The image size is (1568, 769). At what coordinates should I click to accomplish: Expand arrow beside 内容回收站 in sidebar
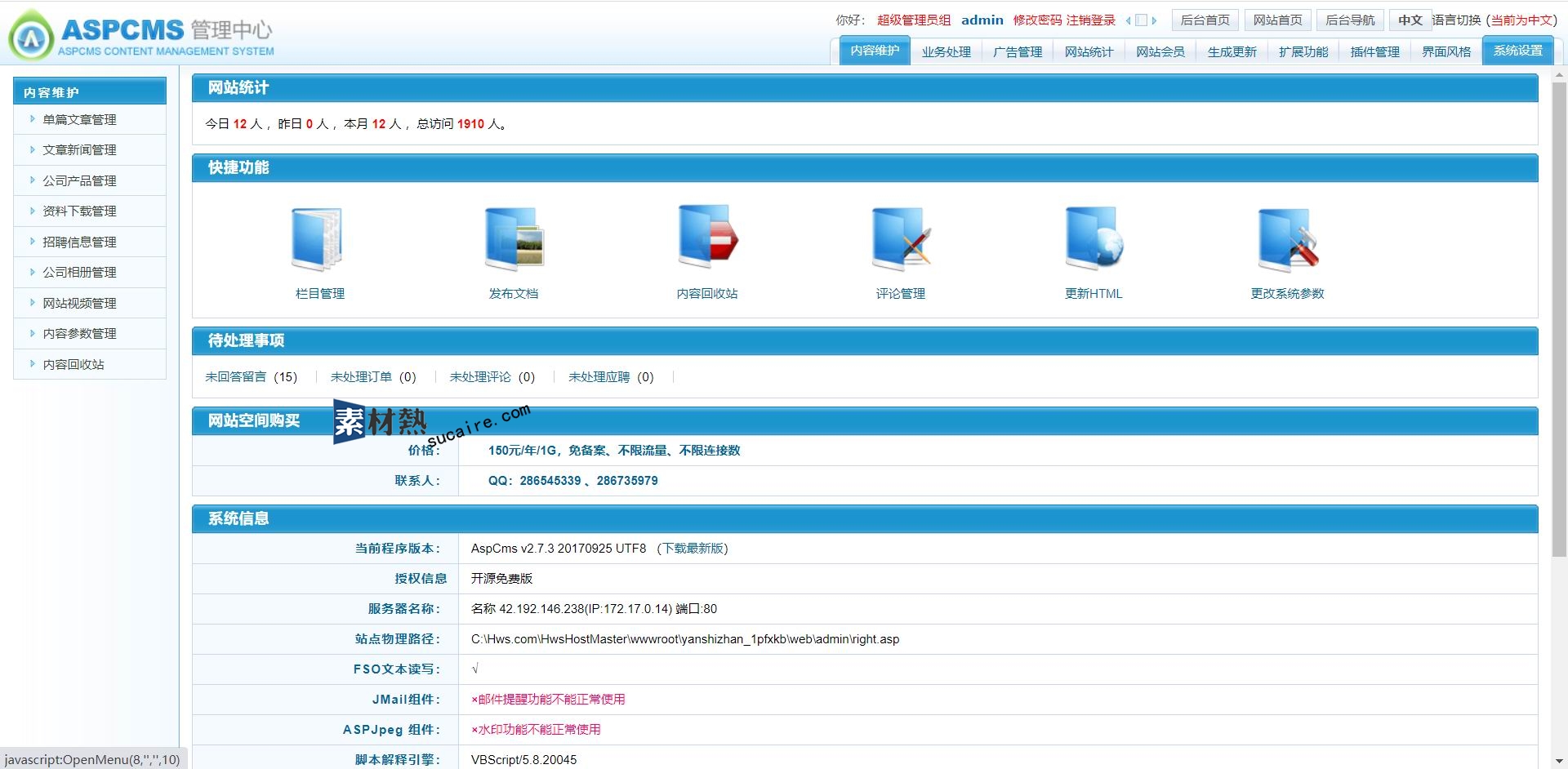tap(32, 364)
